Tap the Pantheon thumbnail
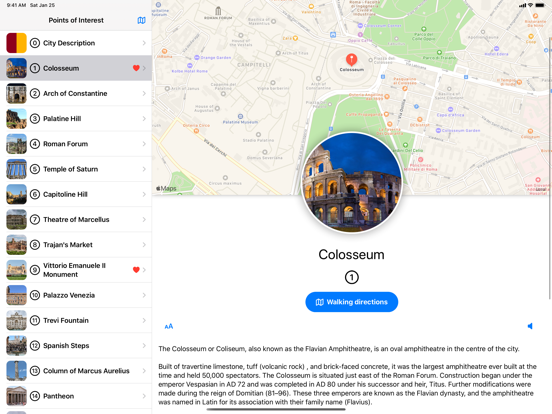Viewport: 552px width, 414px height. coord(17,396)
